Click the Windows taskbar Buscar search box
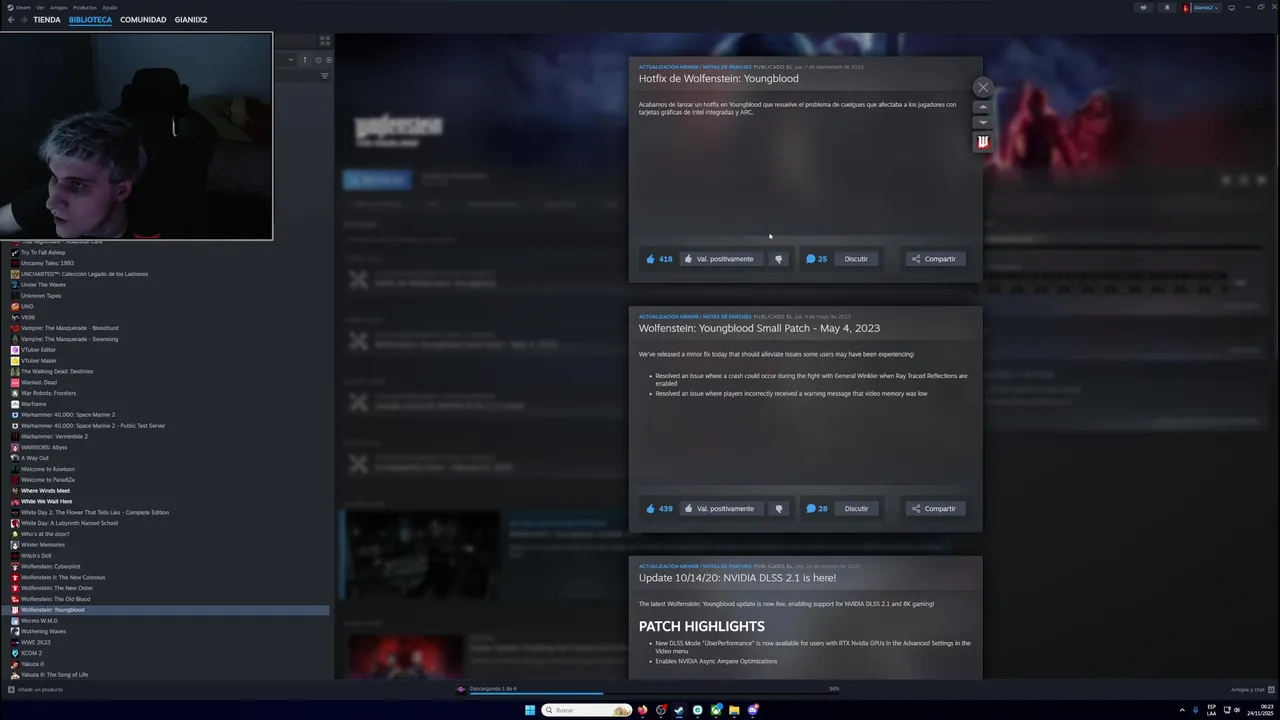This screenshot has width=1280, height=720. point(587,710)
